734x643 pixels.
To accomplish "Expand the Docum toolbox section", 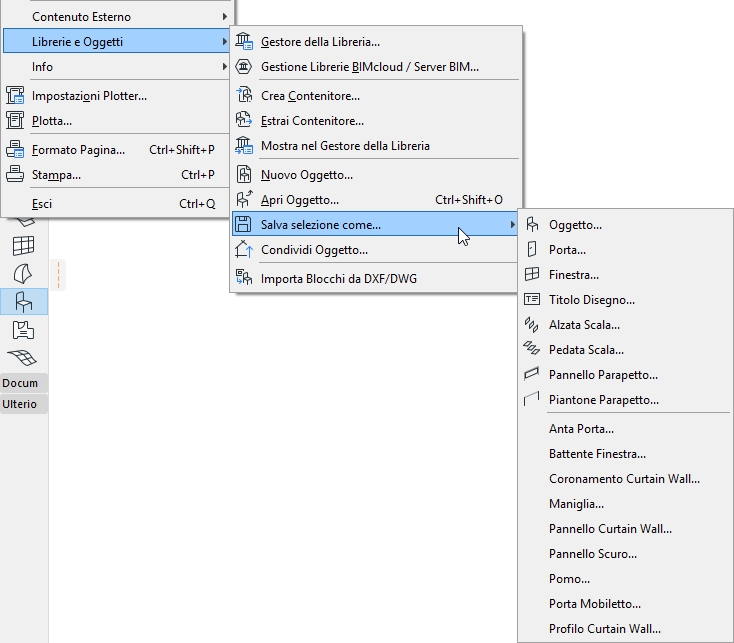I will coord(24,383).
